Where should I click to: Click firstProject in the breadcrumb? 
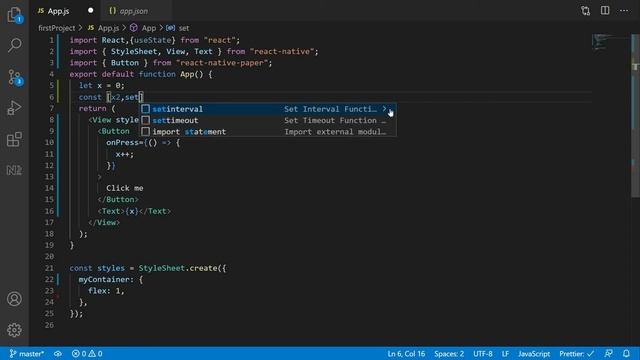[x=57, y=28]
